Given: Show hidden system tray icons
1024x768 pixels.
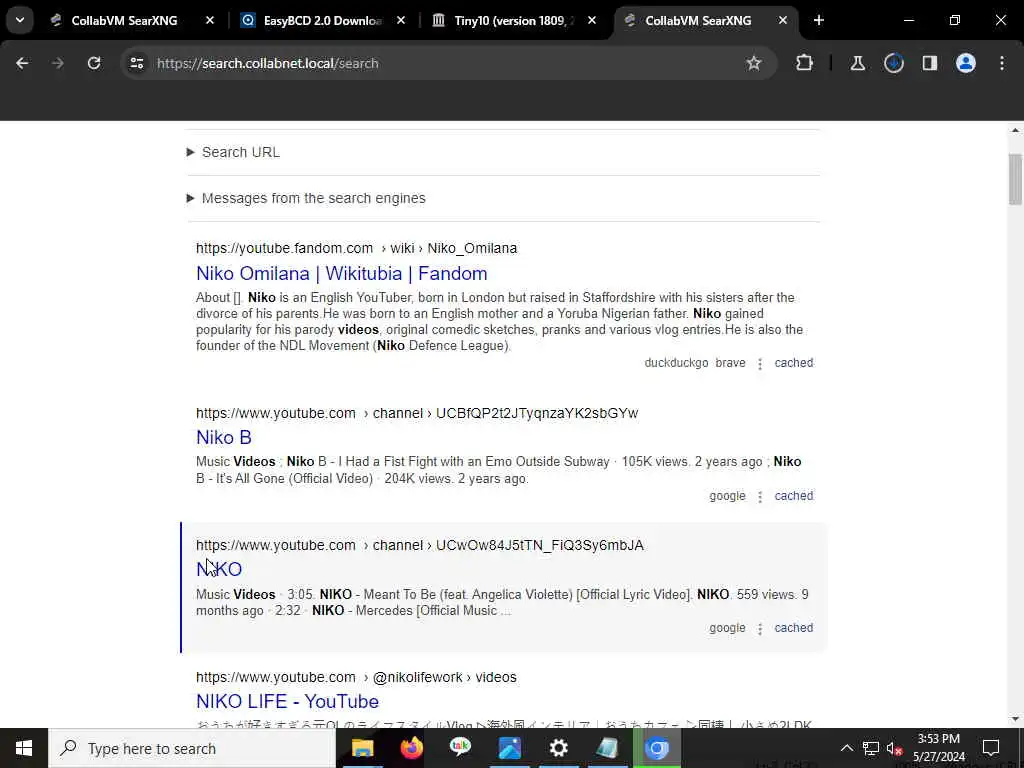Looking at the screenshot, I should pyautogui.click(x=847, y=748).
